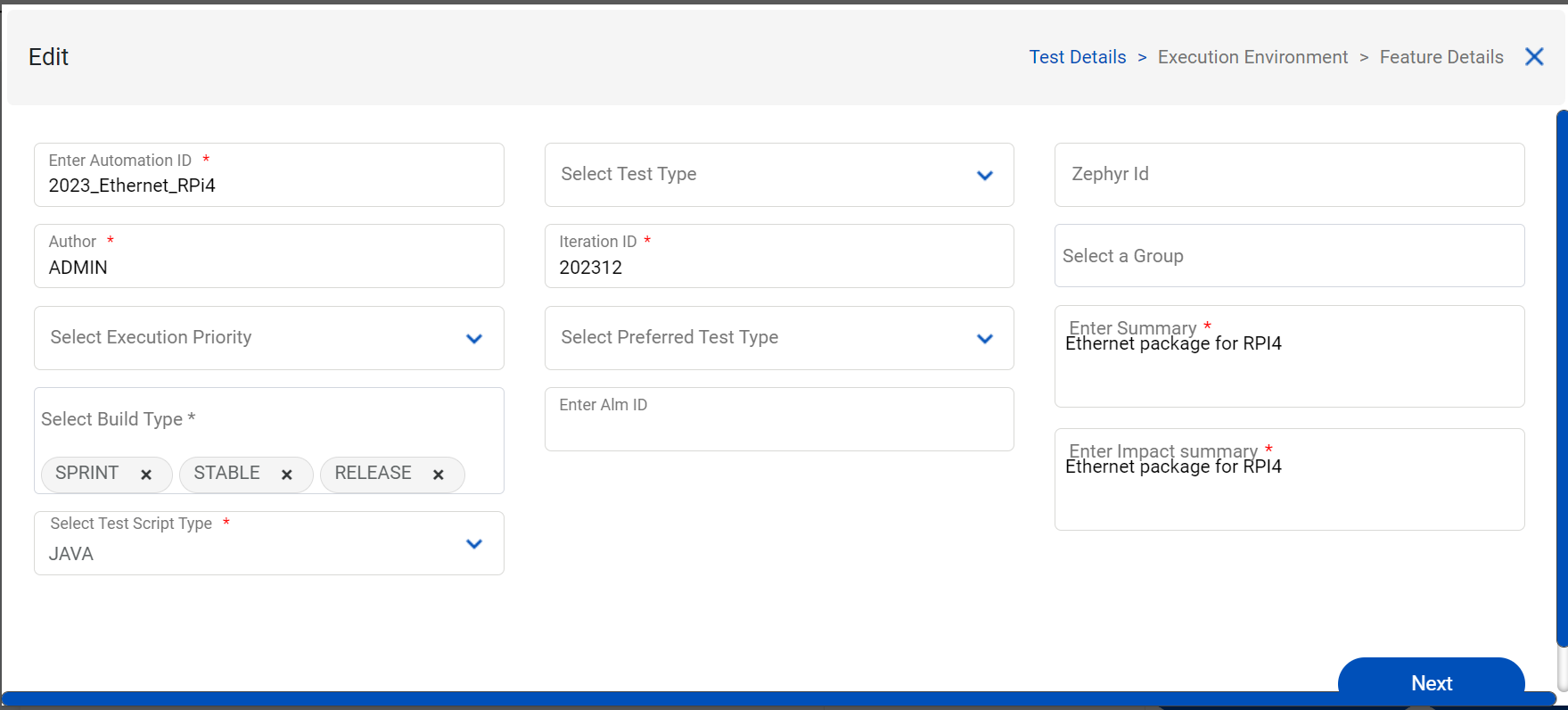Click the Enter Automation ID field
The image size is (1568, 710).
click(267, 186)
